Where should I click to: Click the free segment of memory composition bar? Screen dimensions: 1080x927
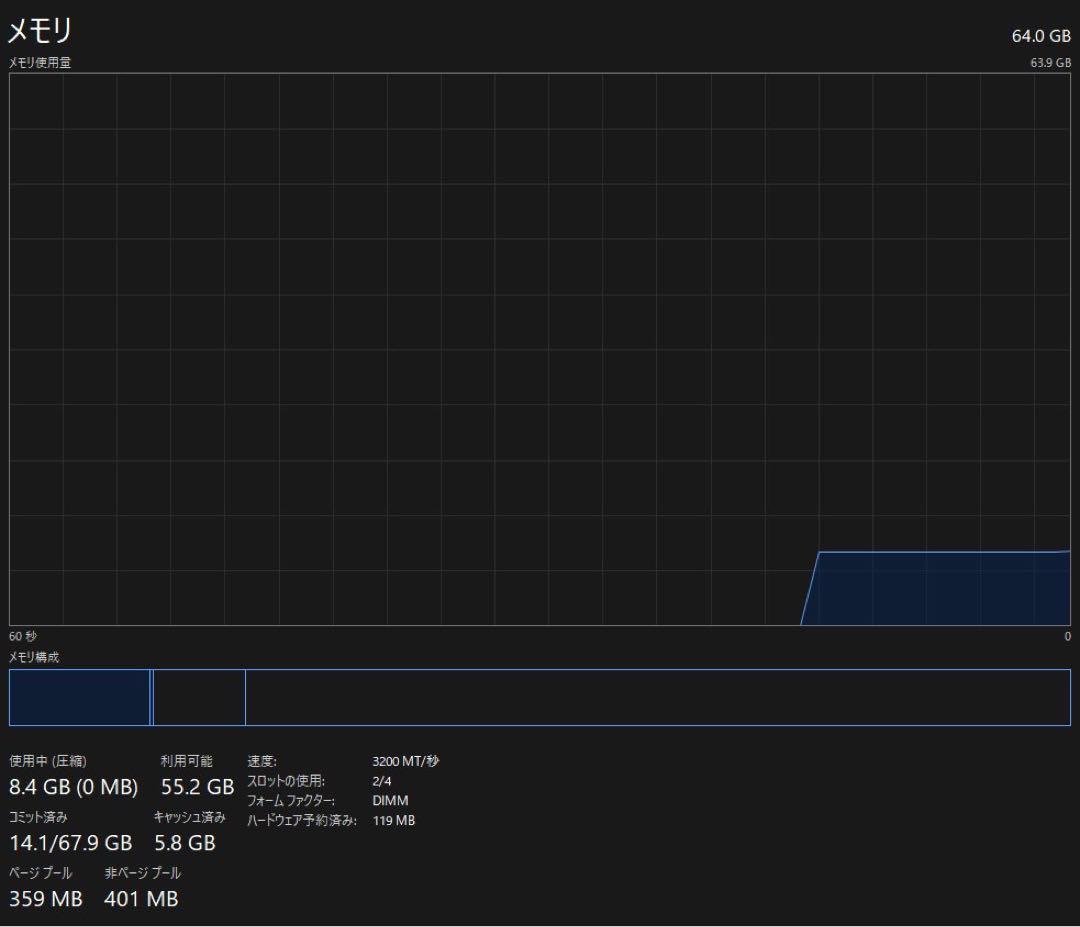[657, 697]
